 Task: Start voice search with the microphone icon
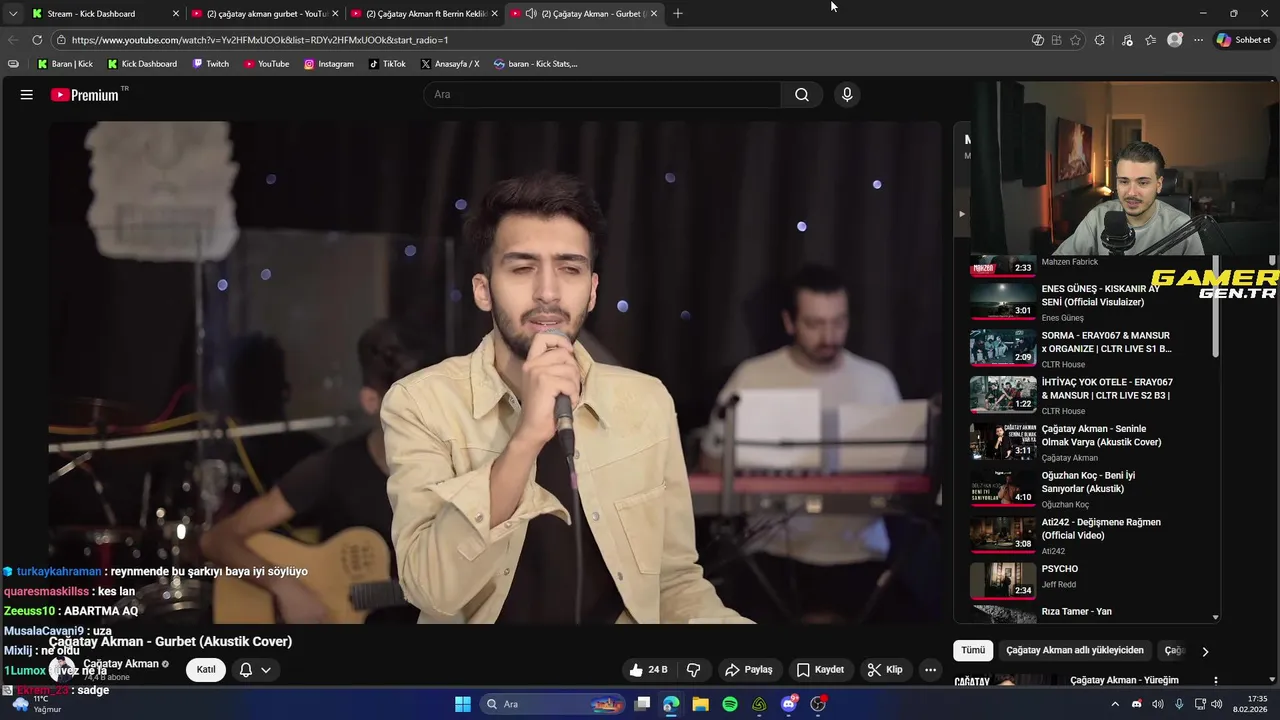847,95
